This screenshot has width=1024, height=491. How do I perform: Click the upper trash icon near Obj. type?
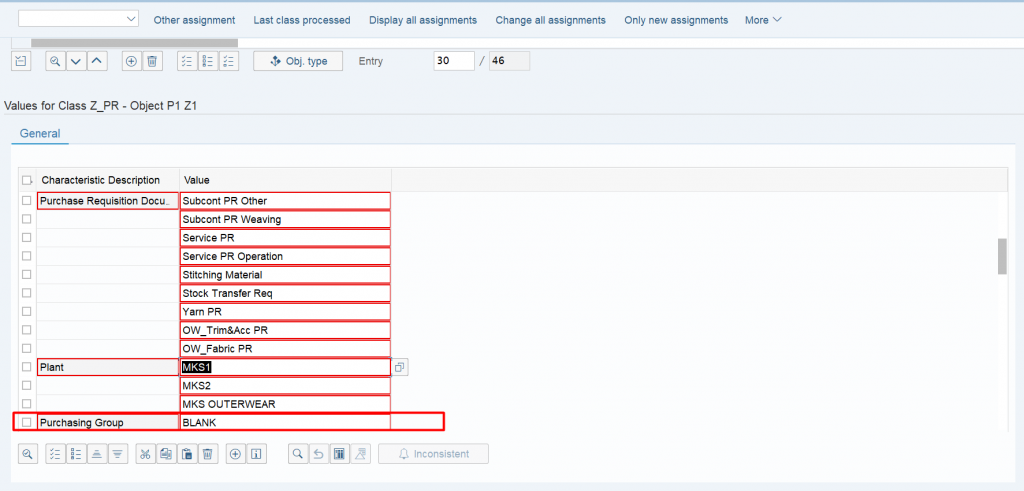coord(152,61)
